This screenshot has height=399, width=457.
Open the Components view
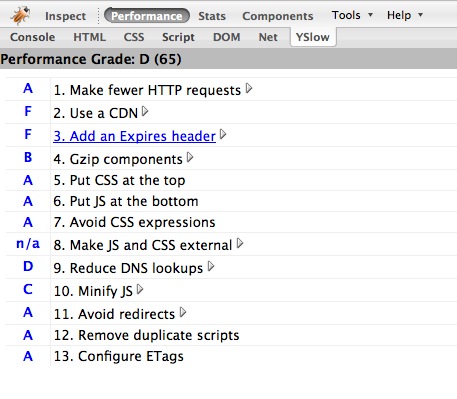coord(278,16)
